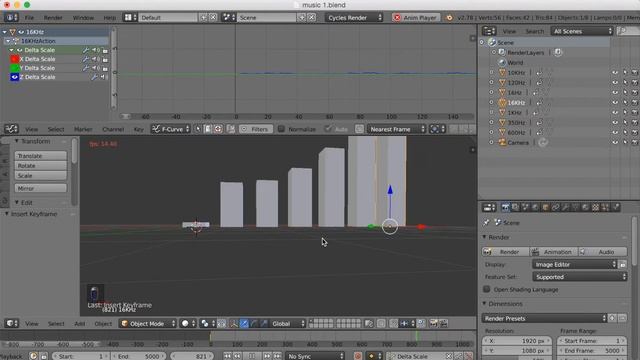Open the Physics properties tab icon

pos(616,207)
